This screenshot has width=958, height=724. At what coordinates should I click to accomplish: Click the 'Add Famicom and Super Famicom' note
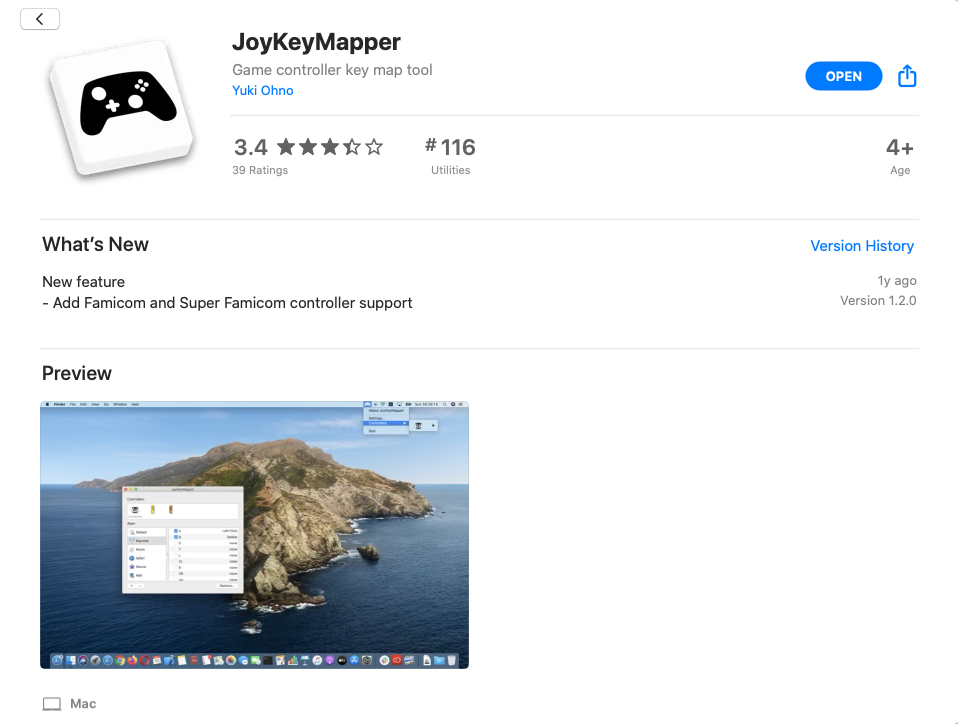227,303
